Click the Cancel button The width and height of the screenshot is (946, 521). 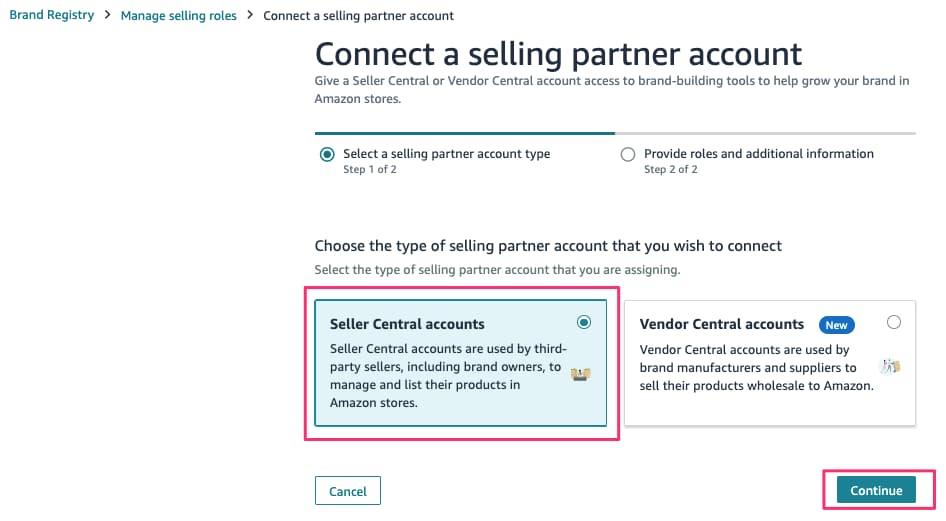point(348,491)
